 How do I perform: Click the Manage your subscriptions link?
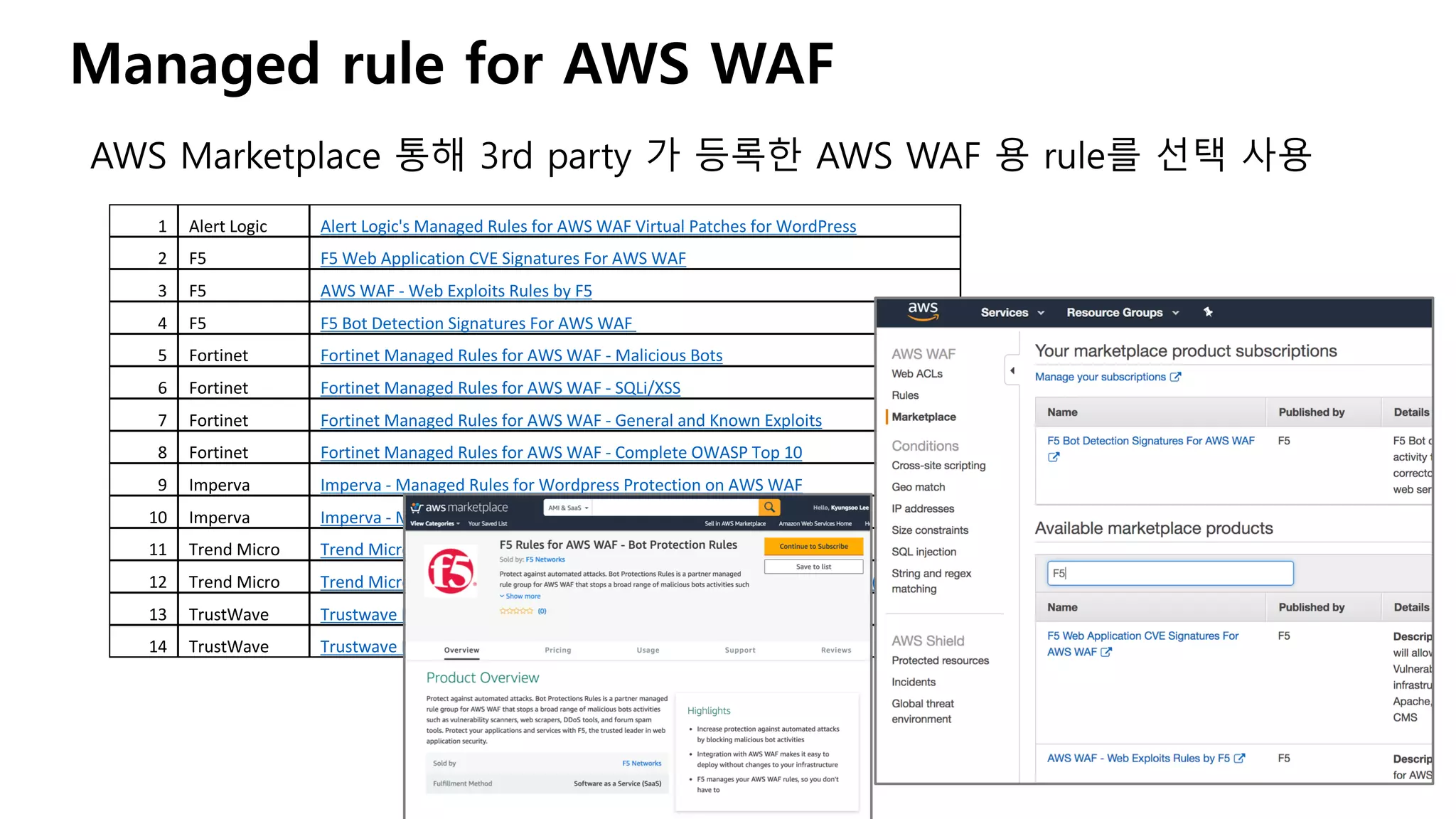tap(1100, 377)
